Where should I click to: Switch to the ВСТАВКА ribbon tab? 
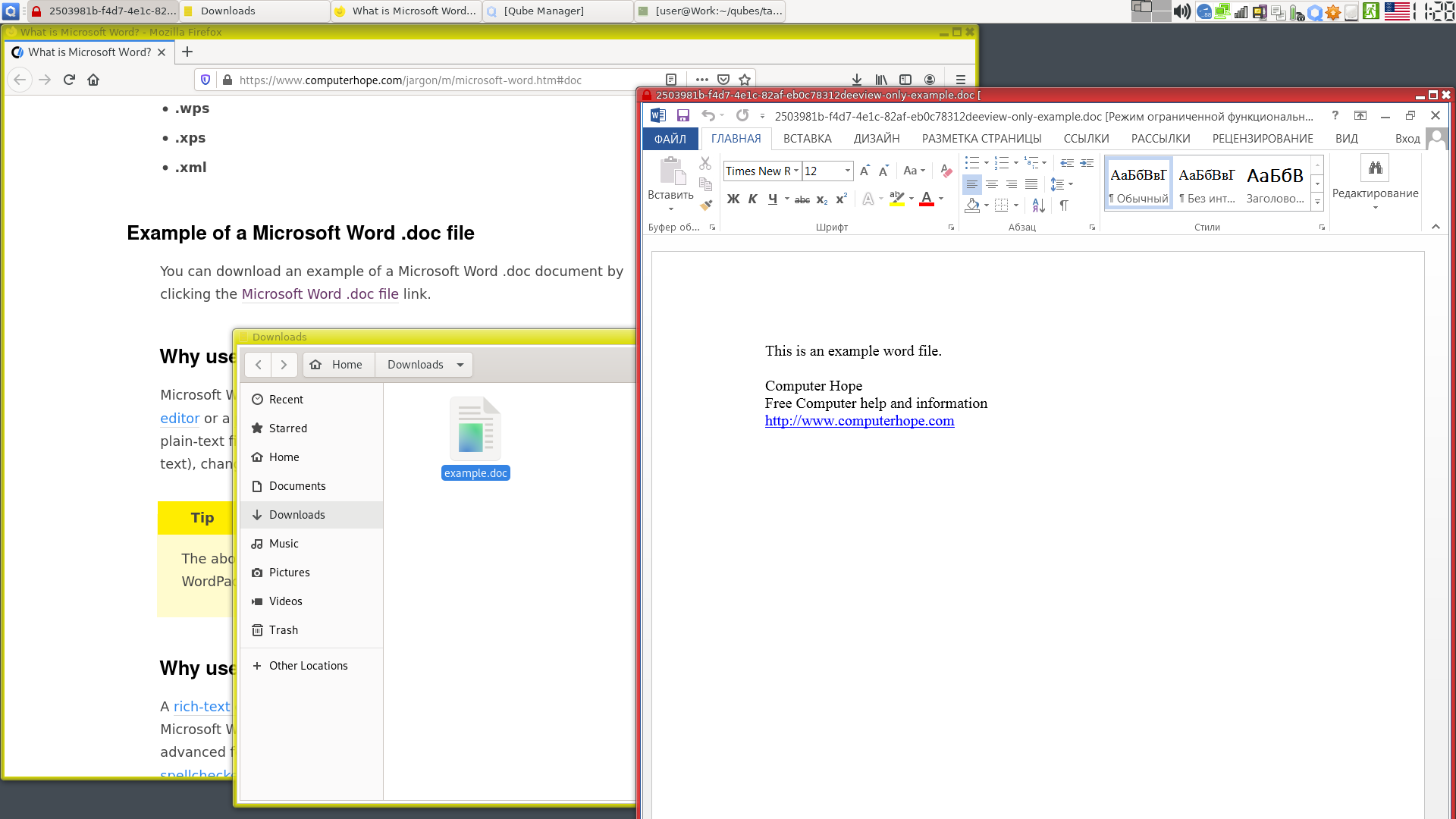tap(807, 139)
